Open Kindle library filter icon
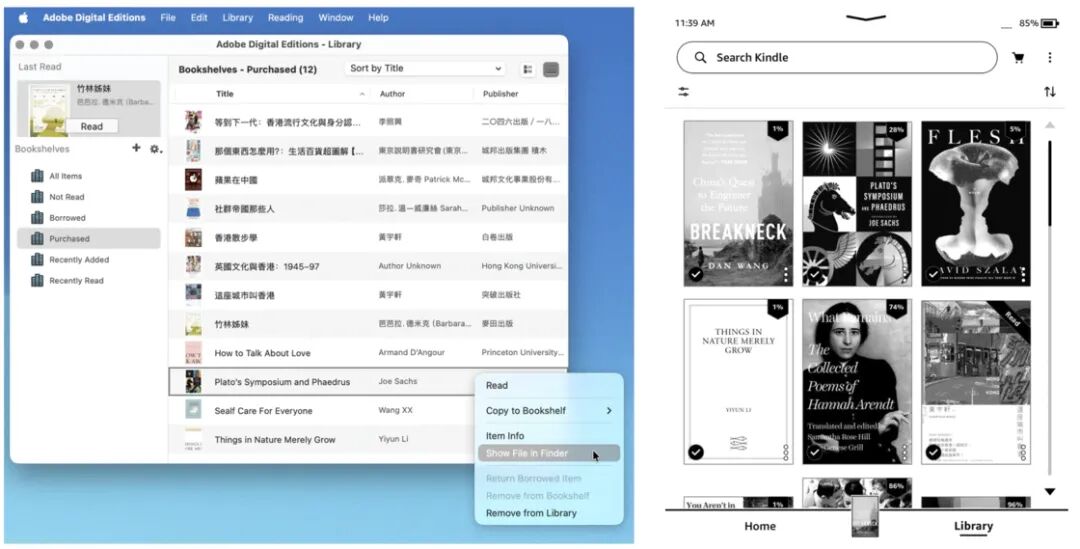 point(684,92)
